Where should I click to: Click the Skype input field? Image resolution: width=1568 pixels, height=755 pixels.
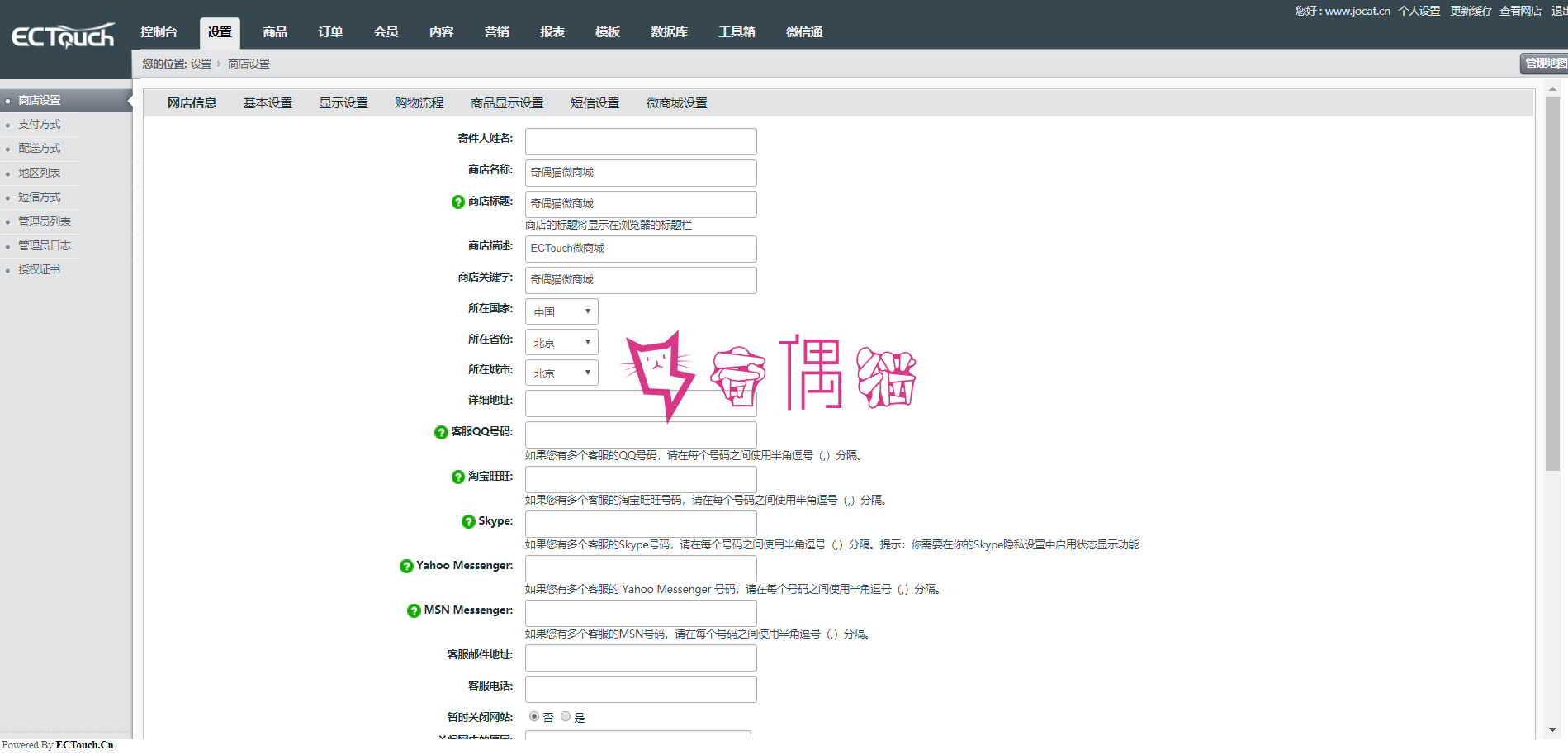point(641,524)
